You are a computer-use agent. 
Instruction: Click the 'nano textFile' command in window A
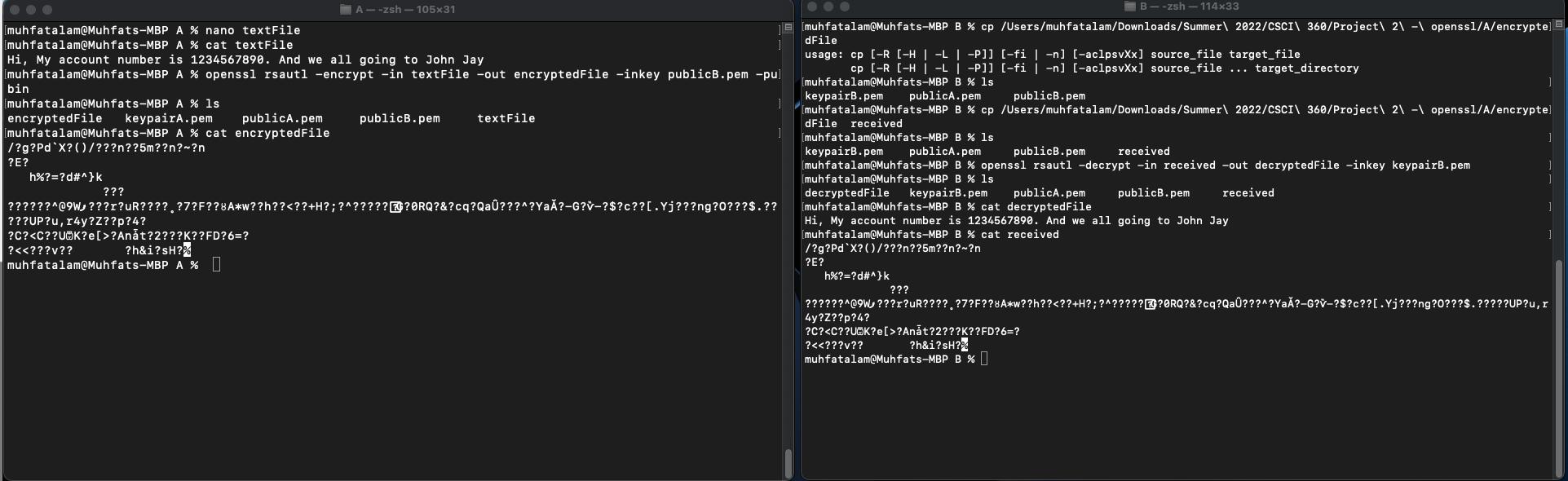tap(253, 30)
